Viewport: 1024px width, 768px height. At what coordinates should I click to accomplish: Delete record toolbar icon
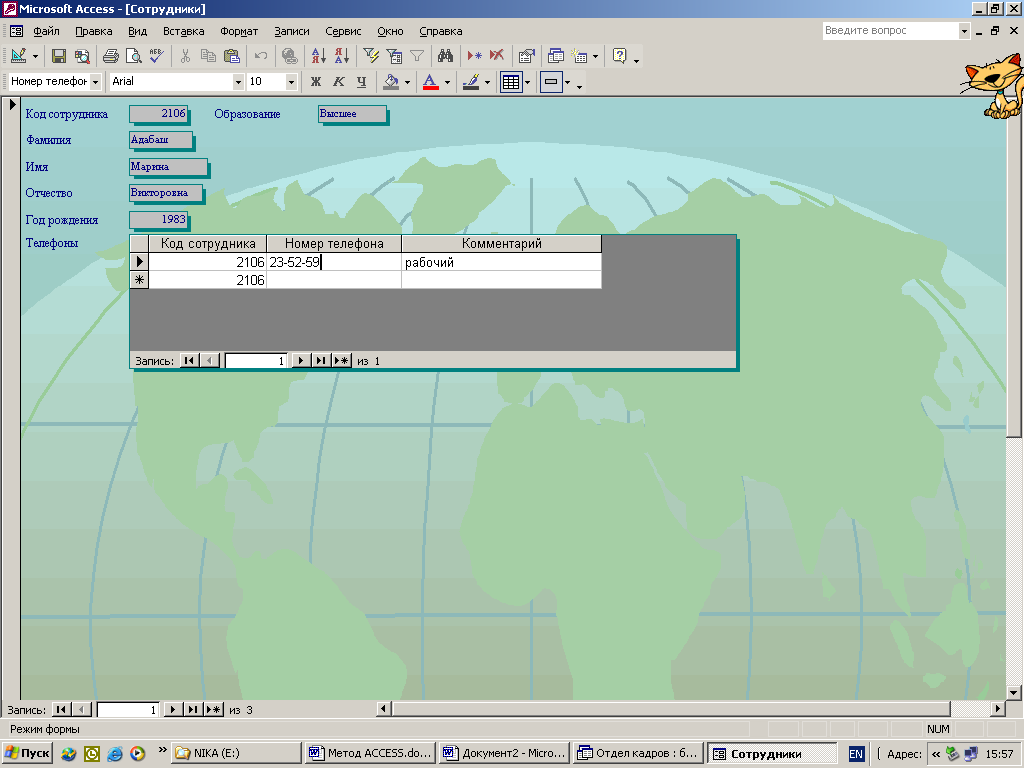click(x=497, y=56)
